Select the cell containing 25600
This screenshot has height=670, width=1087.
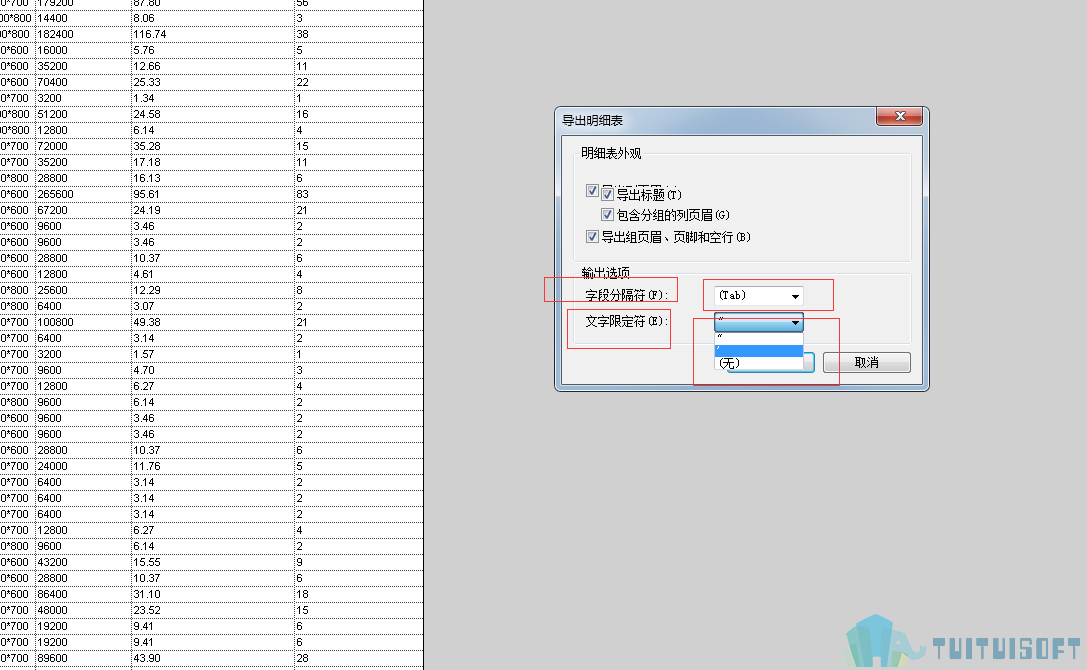tap(83, 290)
